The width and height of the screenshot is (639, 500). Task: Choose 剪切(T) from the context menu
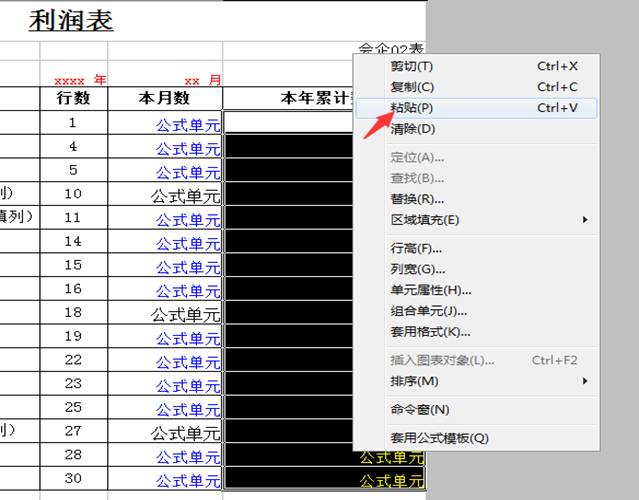pyautogui.click(x=411, y=66)
